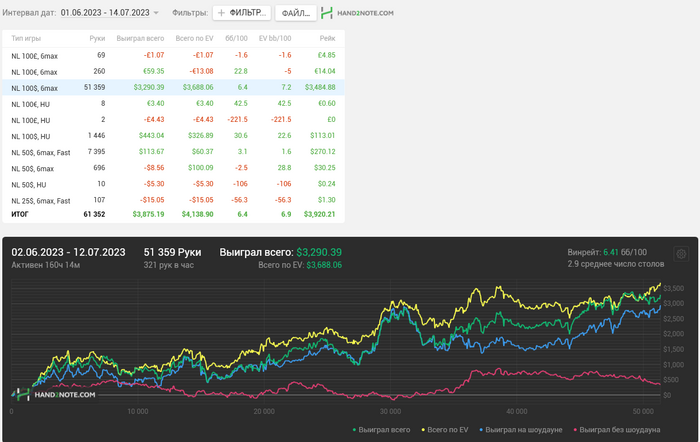
Task: Sort by 'Выиграл всего' column header
Action: (141, 37)
